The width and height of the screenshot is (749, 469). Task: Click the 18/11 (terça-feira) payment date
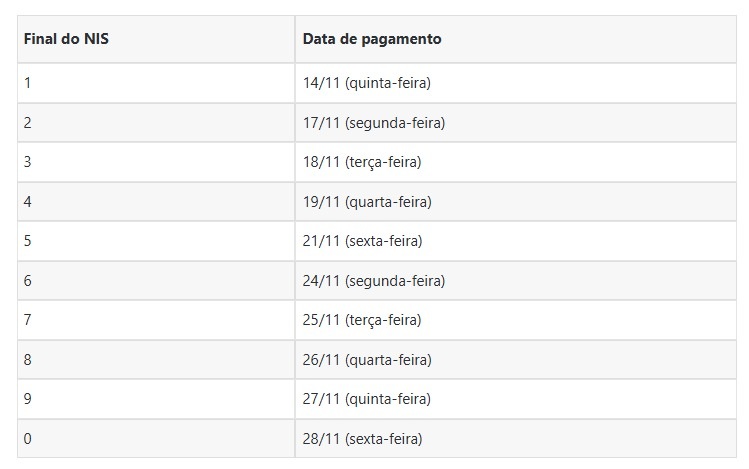pos(362,162)
